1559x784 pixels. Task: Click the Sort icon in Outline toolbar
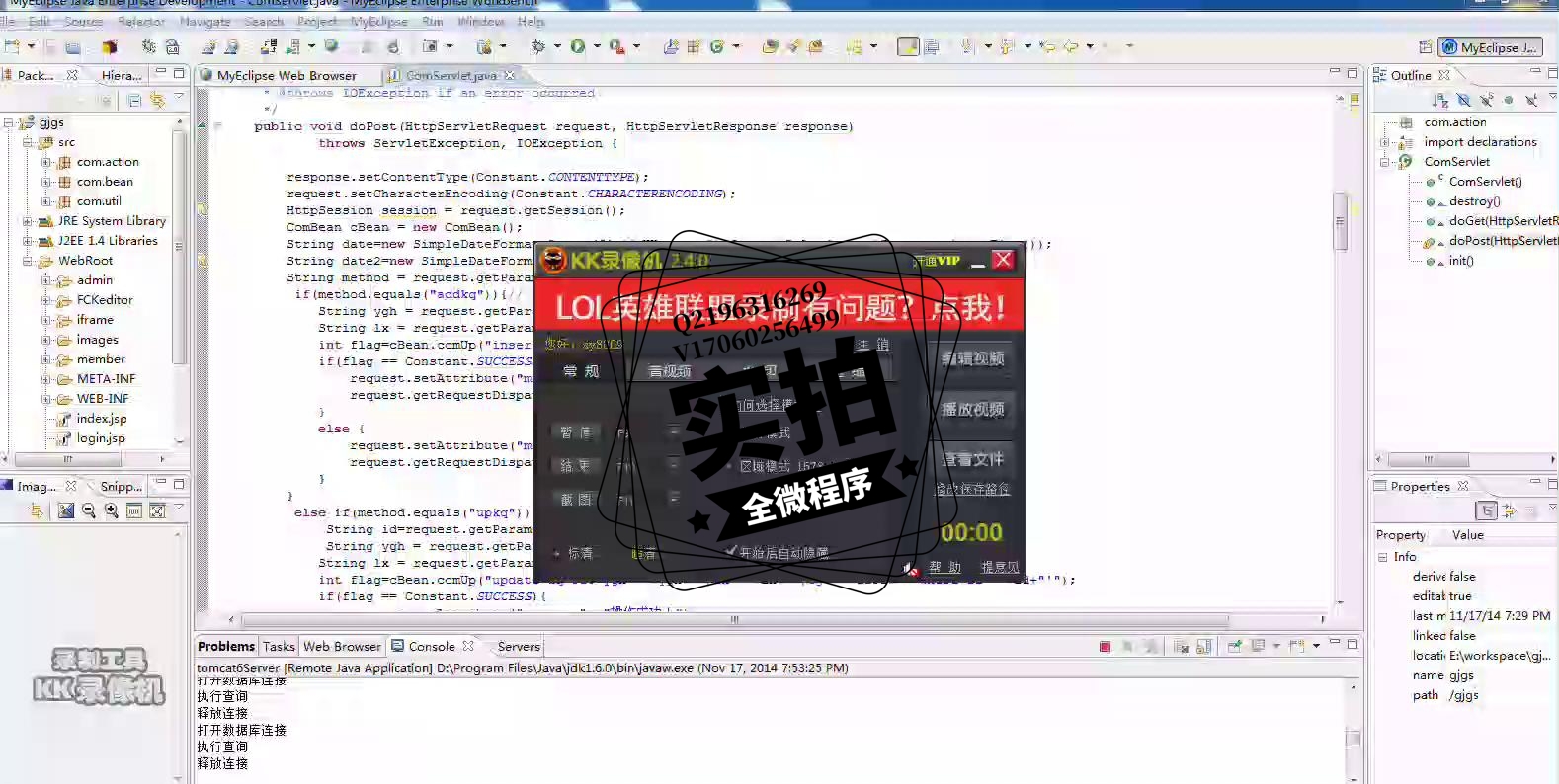1440,100
